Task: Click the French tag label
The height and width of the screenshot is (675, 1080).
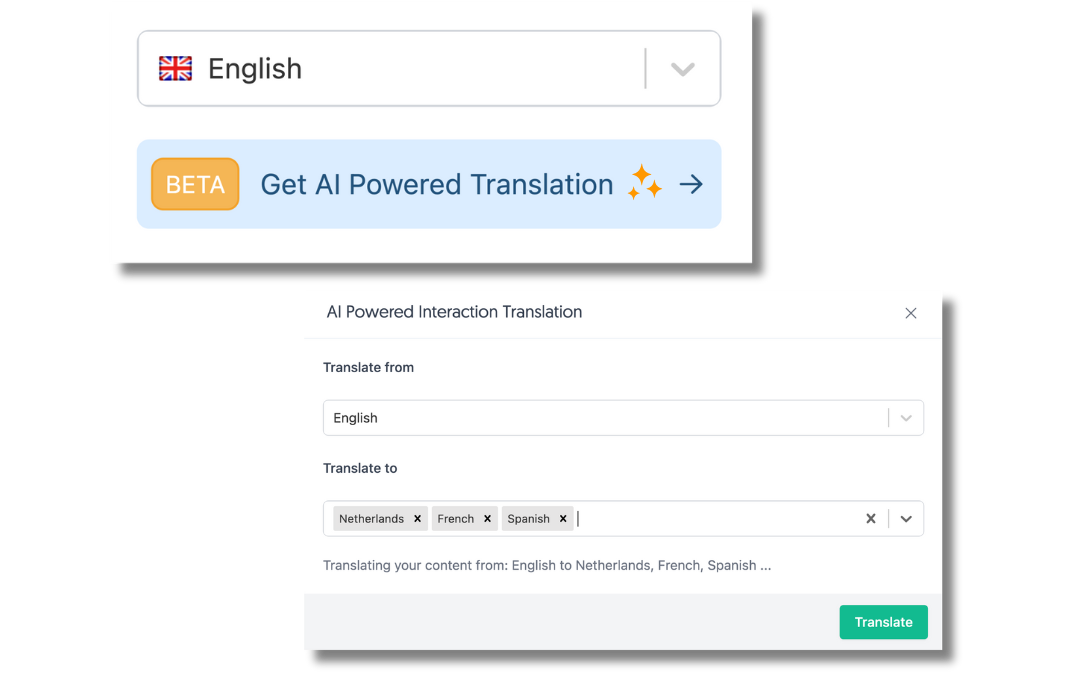Action: point(456,519)
